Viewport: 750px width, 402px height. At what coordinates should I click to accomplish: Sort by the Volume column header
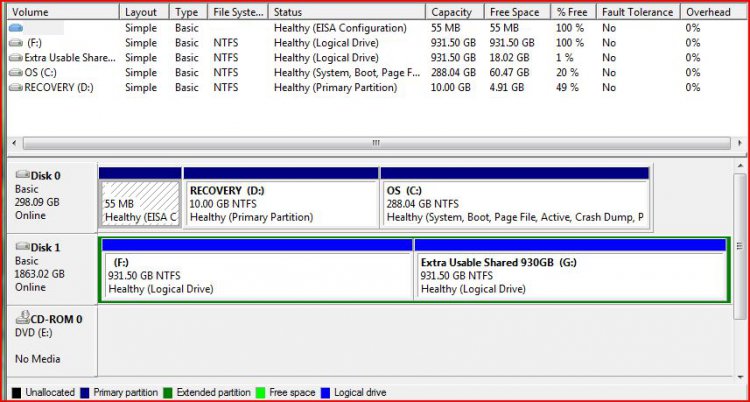(x=63, y=12)
